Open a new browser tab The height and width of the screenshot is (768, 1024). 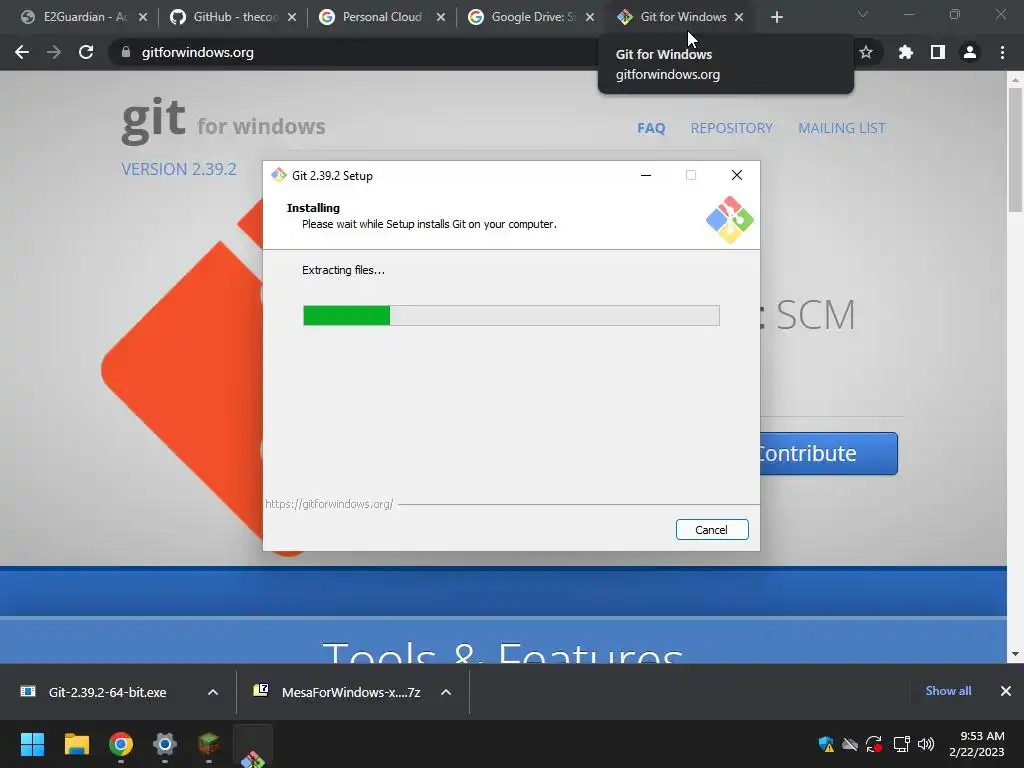pyautogui.click(x=776, y=18)
